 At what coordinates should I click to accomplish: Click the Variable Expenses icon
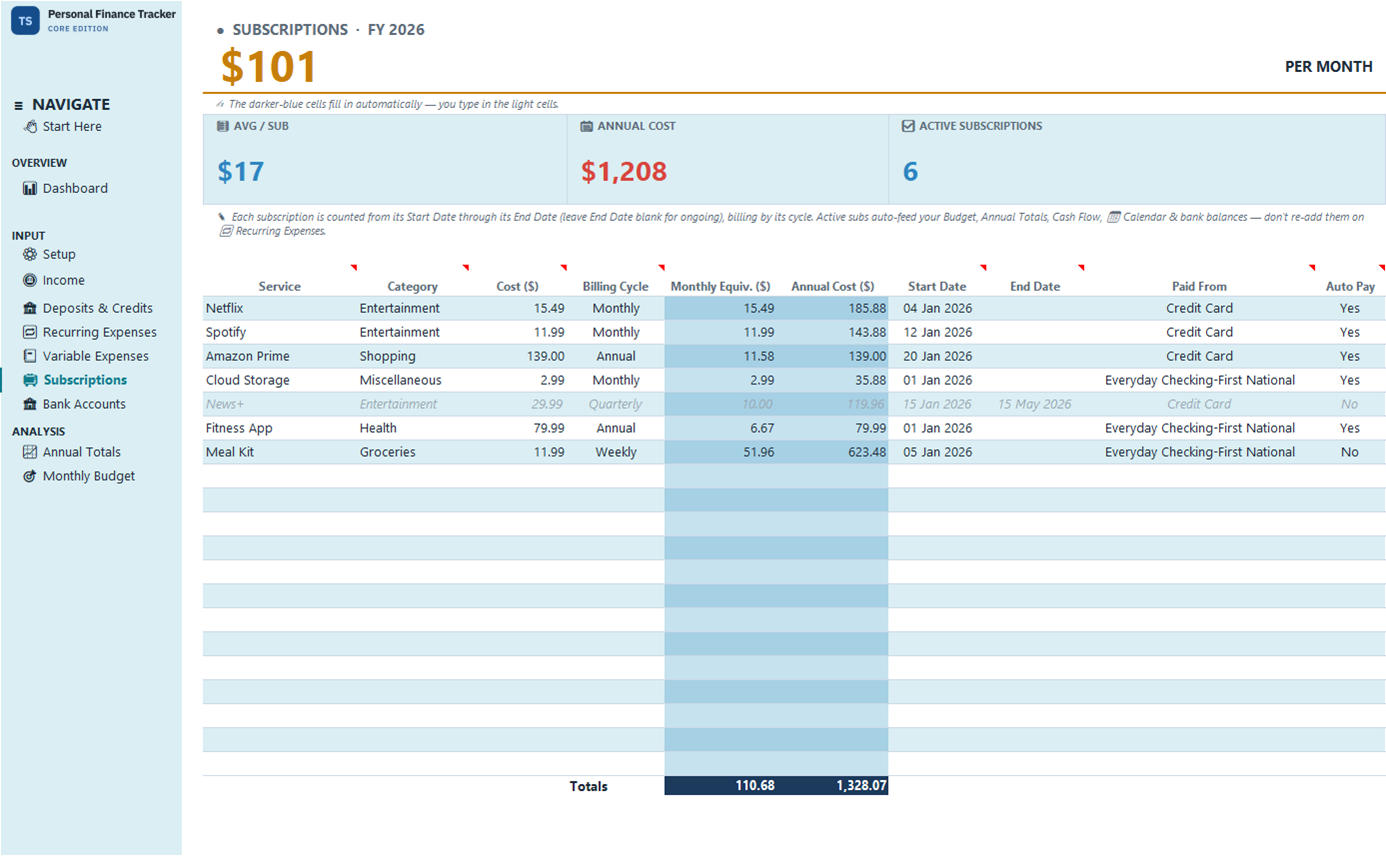30,356
